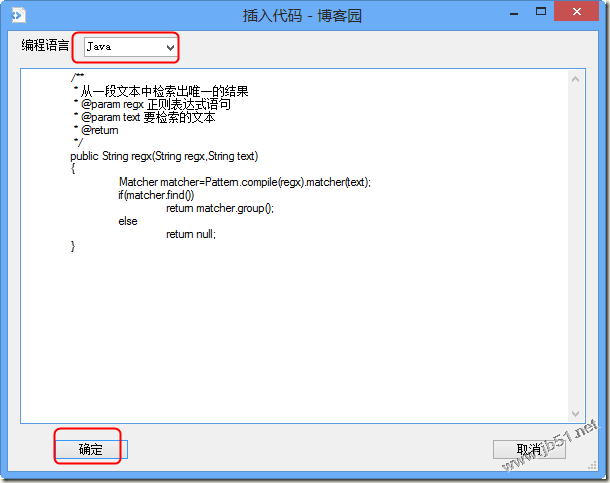This screenshot has width=610, height=483.
Task: Select the Java text in language combo box
Action: click(x=99, y=47)
